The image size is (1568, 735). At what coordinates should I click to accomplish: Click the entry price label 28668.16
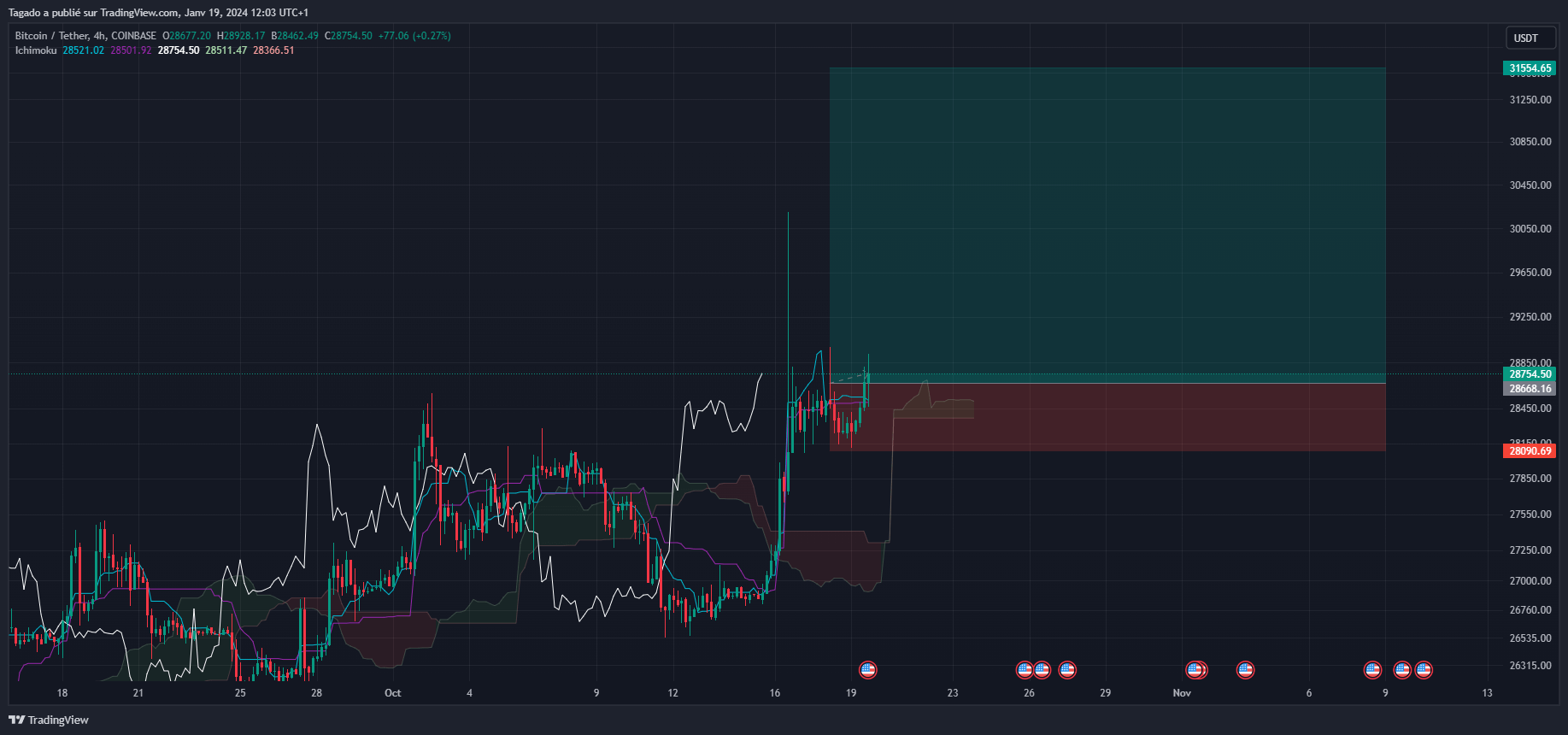(1530, 389)
